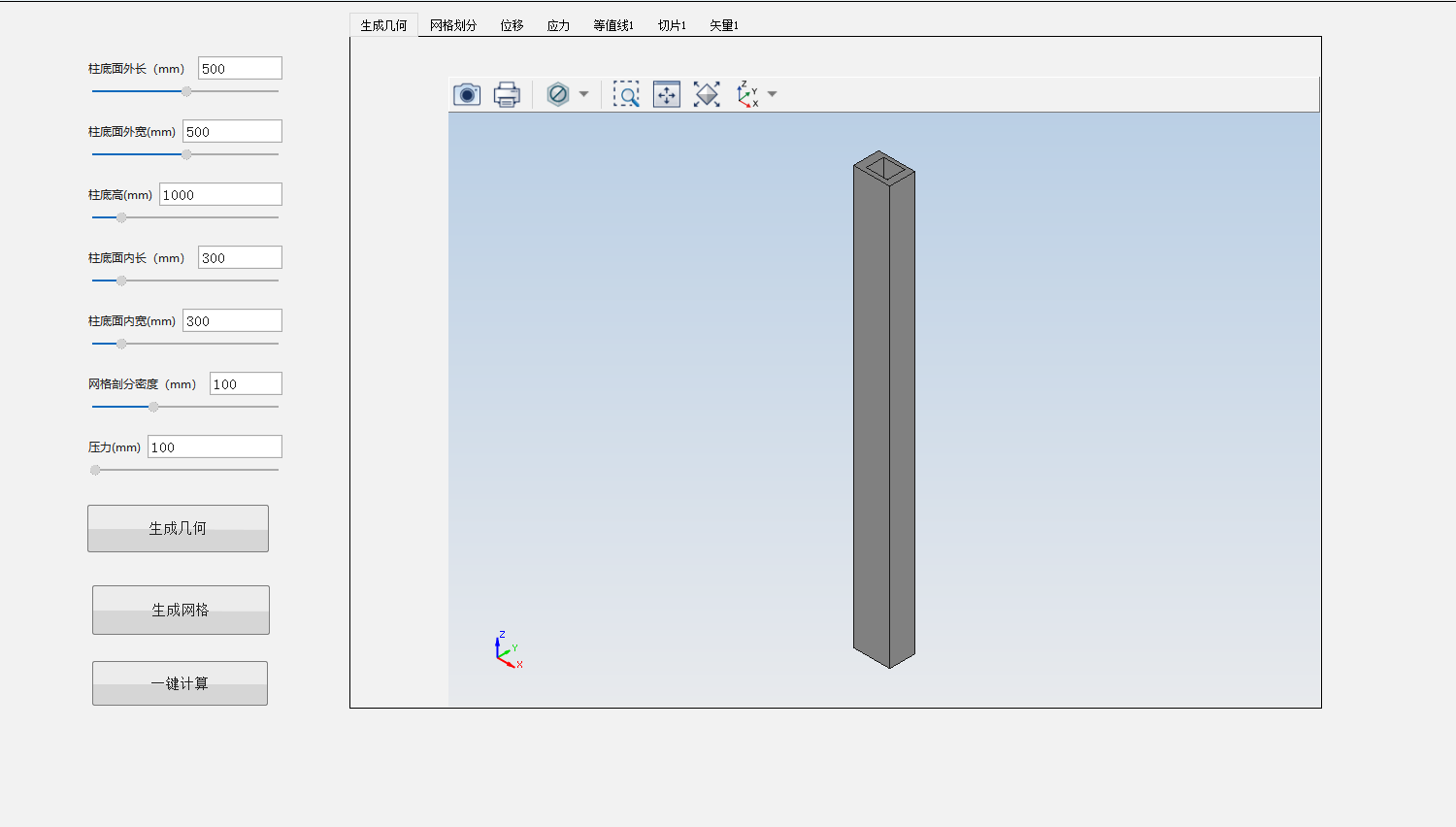Expand the axis orientation dropdown arrow
The image size is (1456, 827).
pyautogui.click(x=773, y=94)
